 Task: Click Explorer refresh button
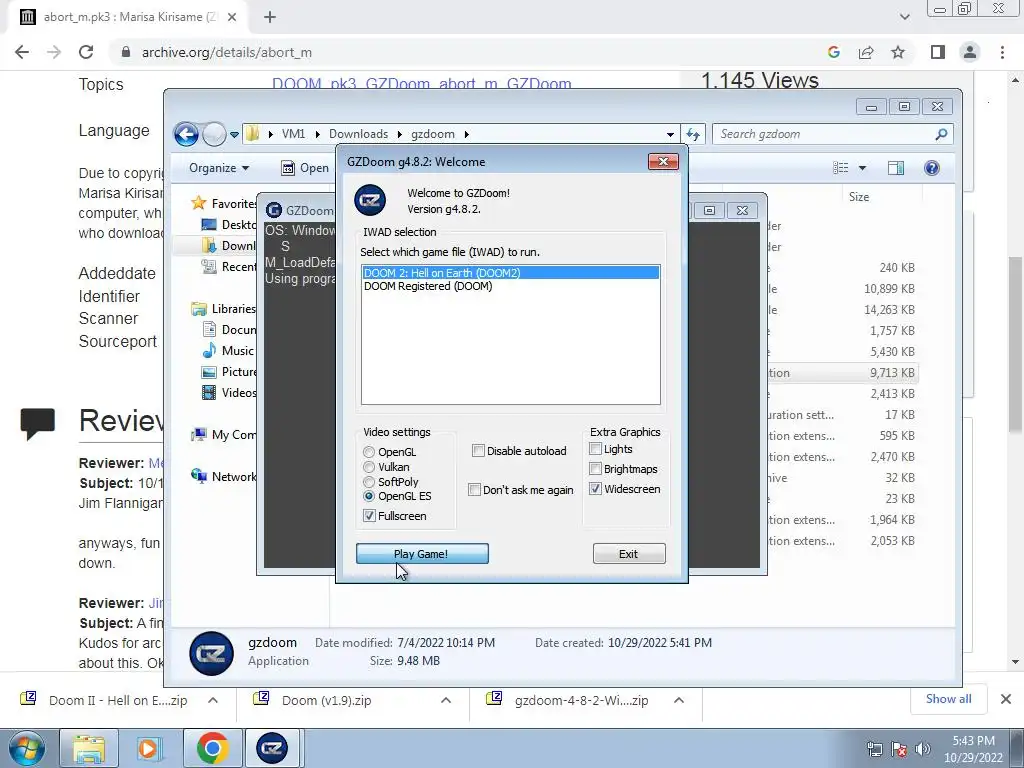(x=693, y=135)
